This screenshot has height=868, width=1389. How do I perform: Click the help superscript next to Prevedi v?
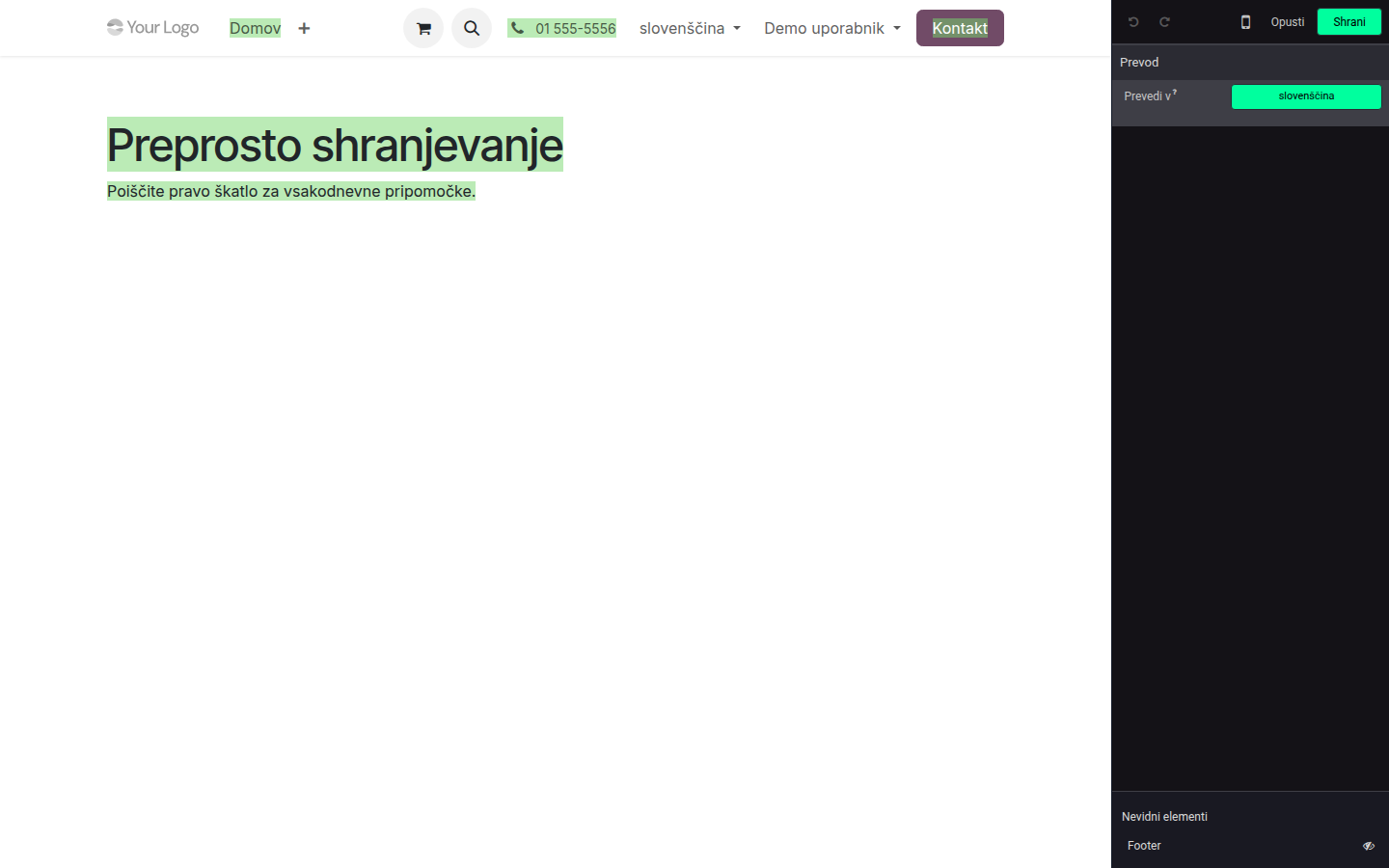click(x=1174, y=92)
